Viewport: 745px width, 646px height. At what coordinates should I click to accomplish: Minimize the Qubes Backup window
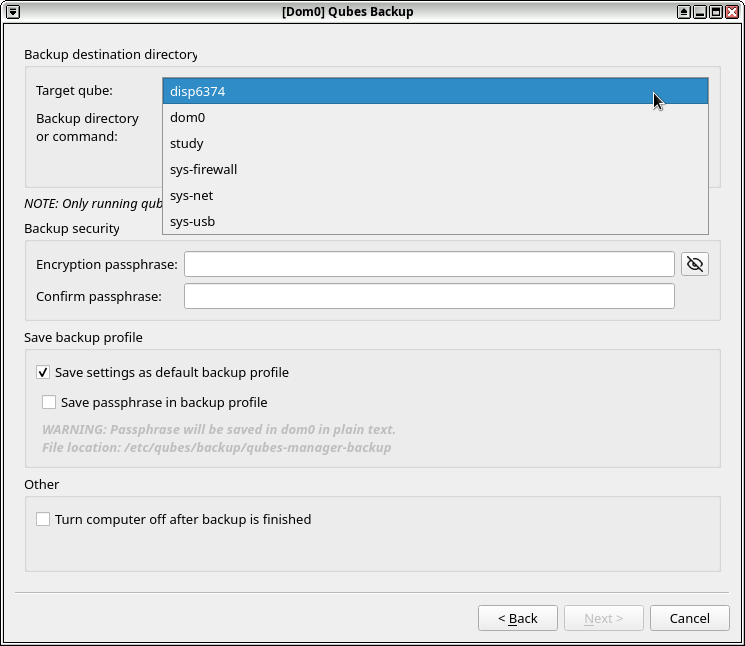[x=700, y=12]
